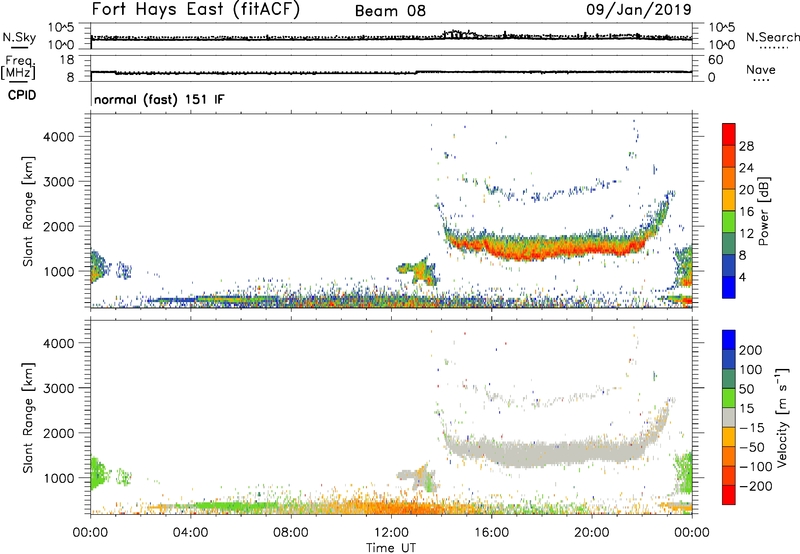800x554 pixels.
Task: Select the "4" tick on Power color bar
Action: [x=742, y=277]
